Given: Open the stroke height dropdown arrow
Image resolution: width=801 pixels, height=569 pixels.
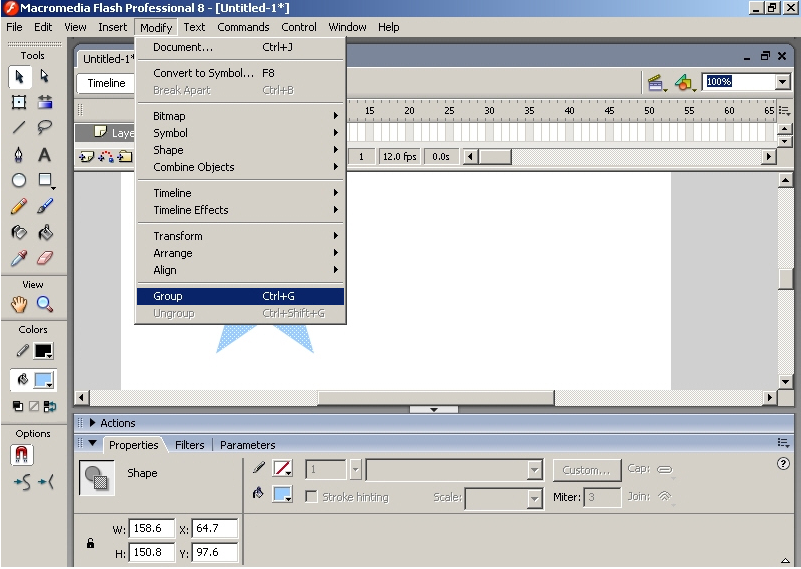Looking at the screenshot, I should click(x=356, y=469).
